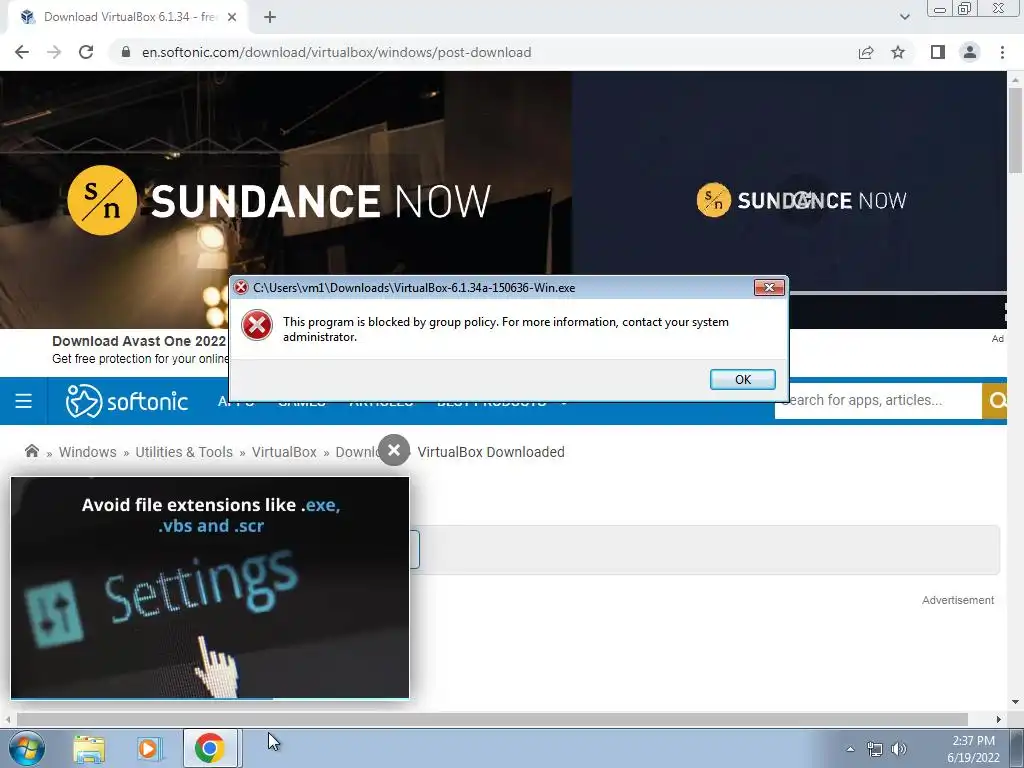
Task: Close the floating video popup
Action: (x=394, y=450)
